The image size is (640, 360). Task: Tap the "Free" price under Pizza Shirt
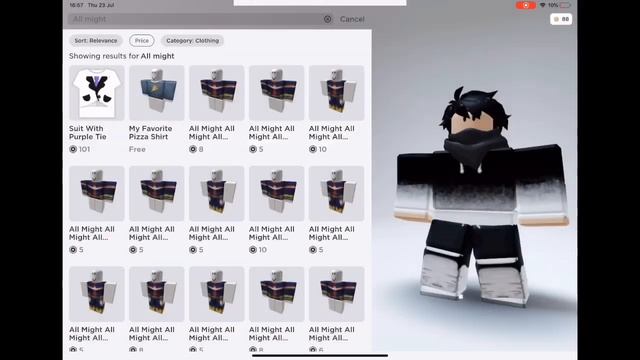137,149
